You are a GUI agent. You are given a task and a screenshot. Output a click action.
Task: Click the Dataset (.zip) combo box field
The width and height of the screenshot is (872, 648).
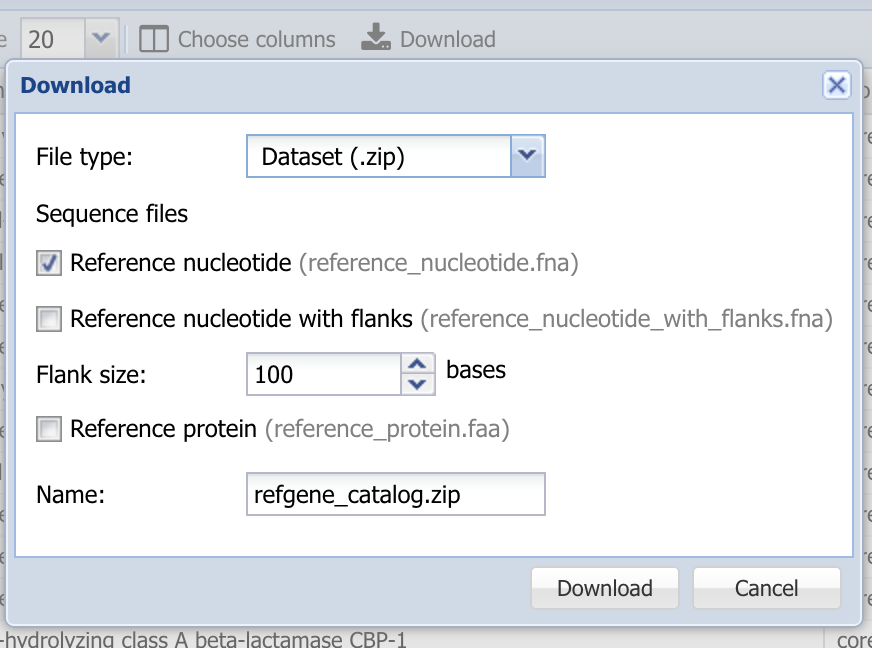pyautogui.click(x=379, y=156)
